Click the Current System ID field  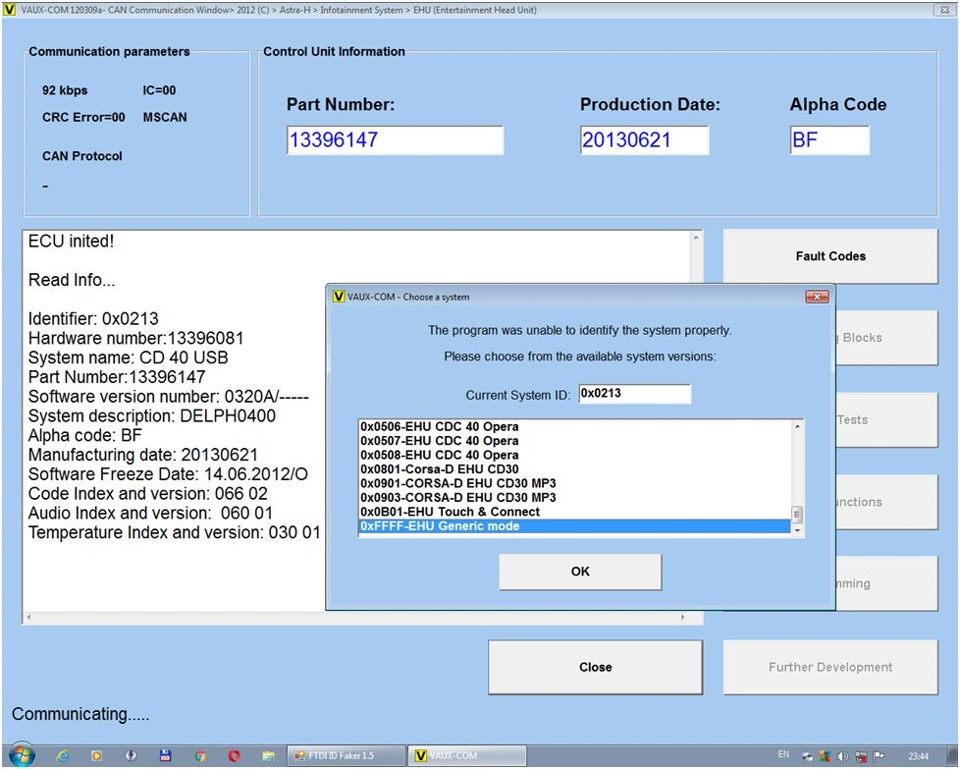click(635, 394)
